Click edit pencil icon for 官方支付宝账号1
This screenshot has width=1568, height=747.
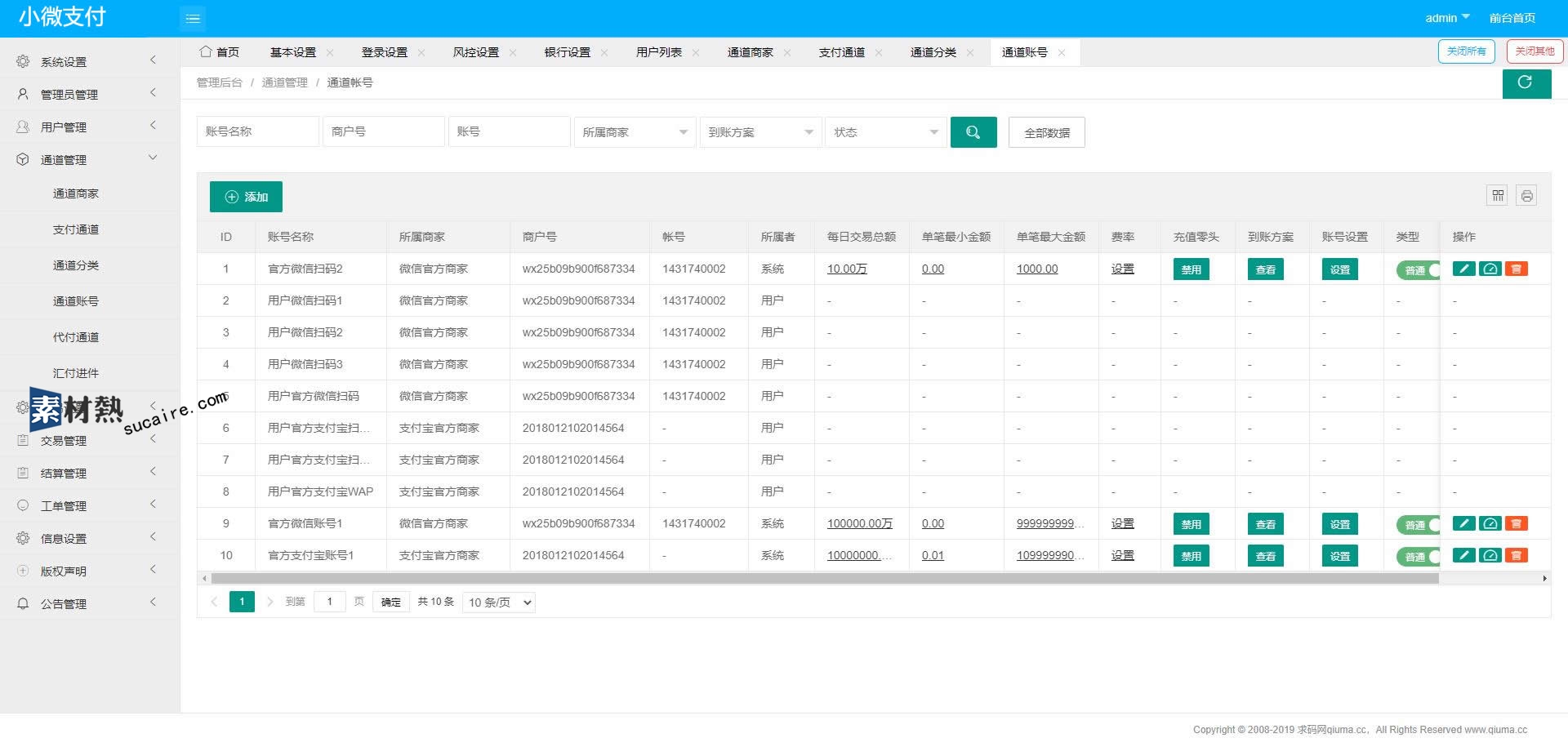[x=1463, y=555]
